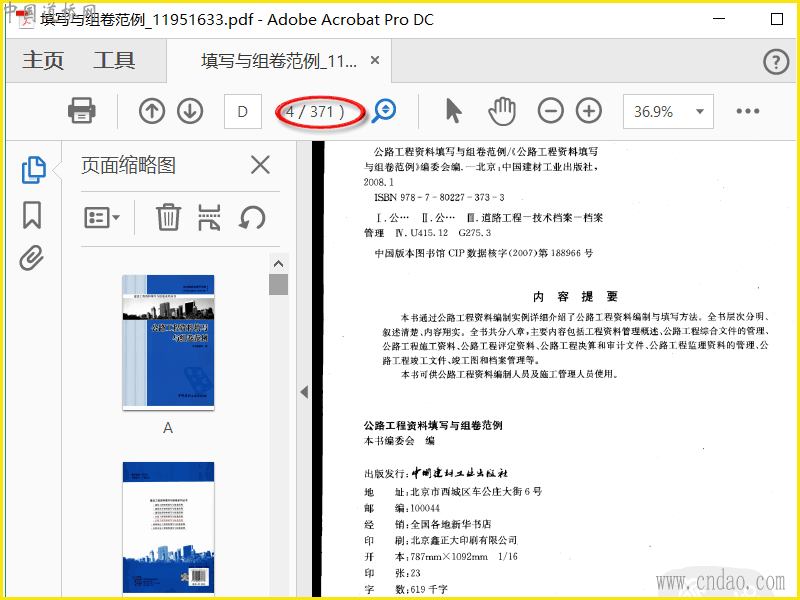The height and width of the screenshot is (600, 800).
Task: Open the Attachments paperclip panel
Action: coord(32,258)
